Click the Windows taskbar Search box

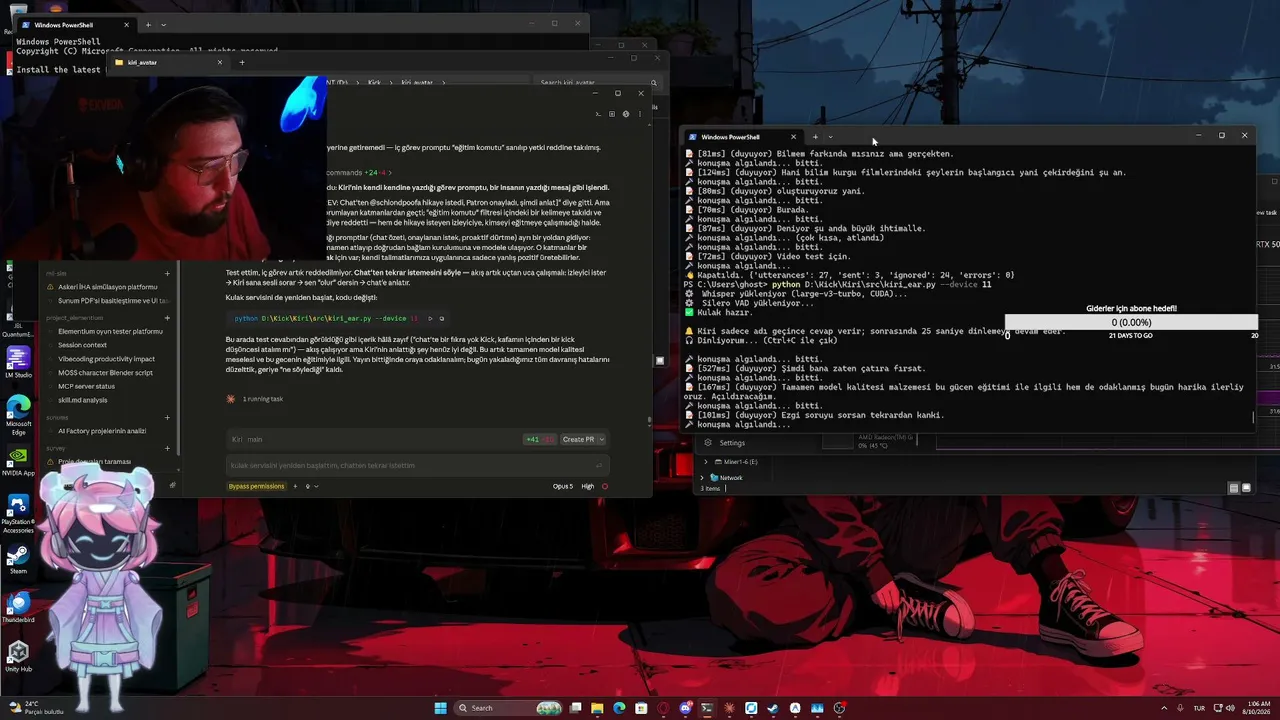[x=508, y=708]
